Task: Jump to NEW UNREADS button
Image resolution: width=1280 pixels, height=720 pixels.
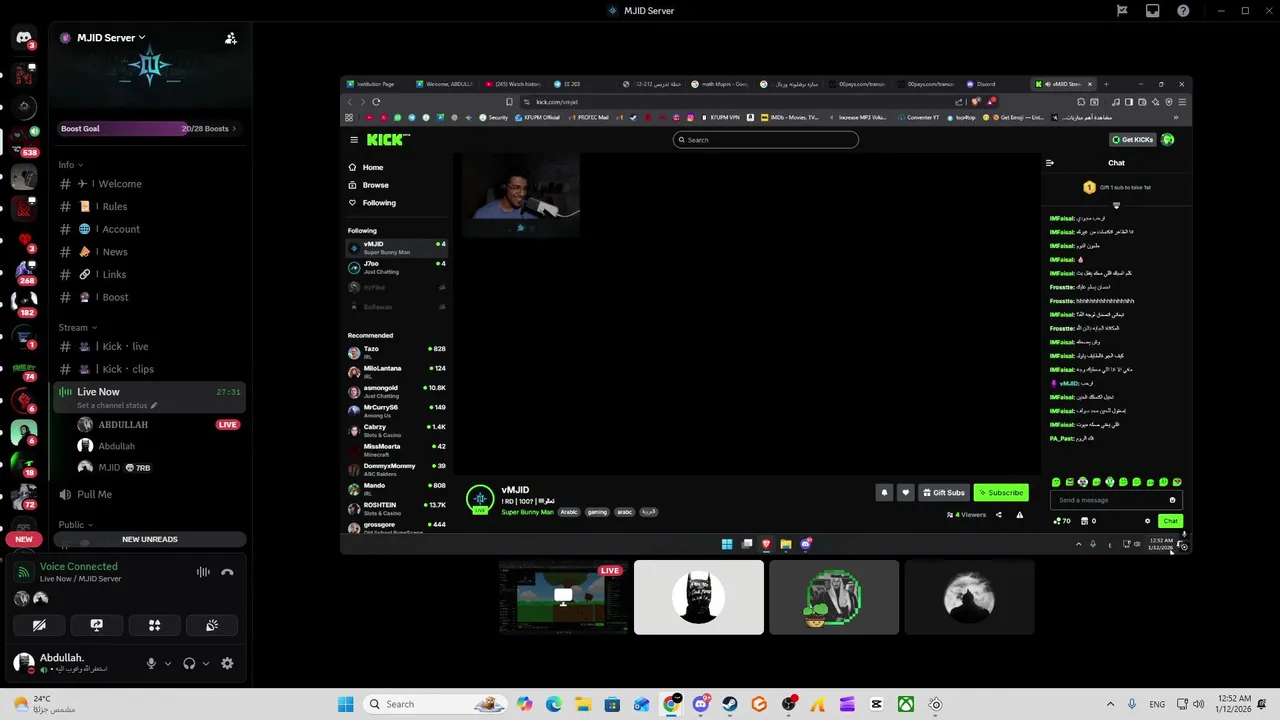Action: [150, 539]
